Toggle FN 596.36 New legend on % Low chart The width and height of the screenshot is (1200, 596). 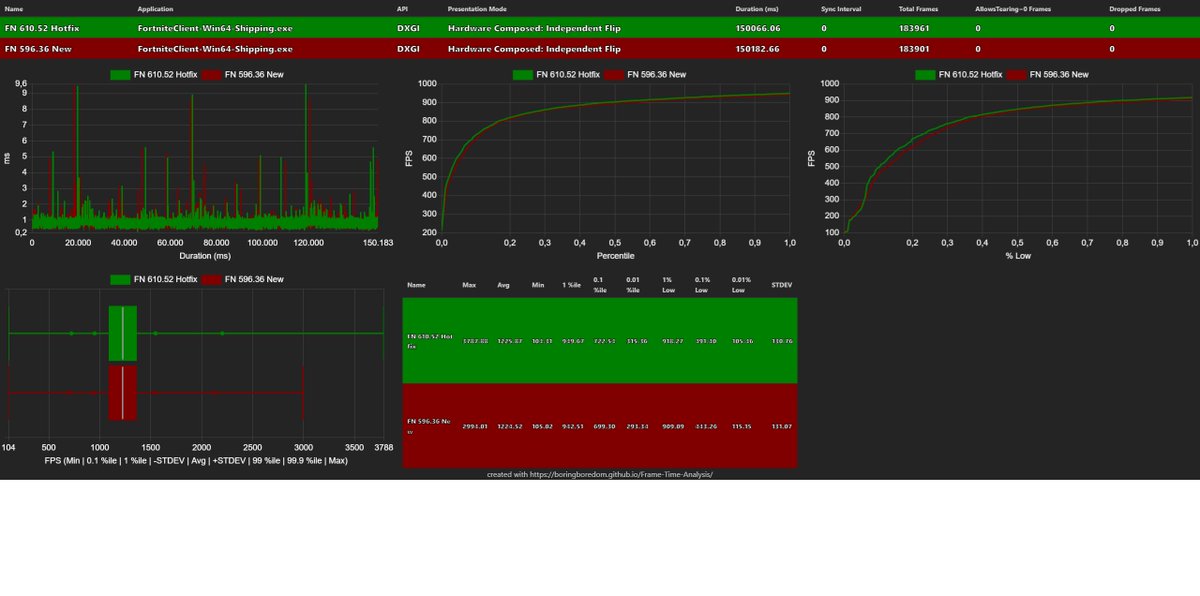pos(1048,74)
